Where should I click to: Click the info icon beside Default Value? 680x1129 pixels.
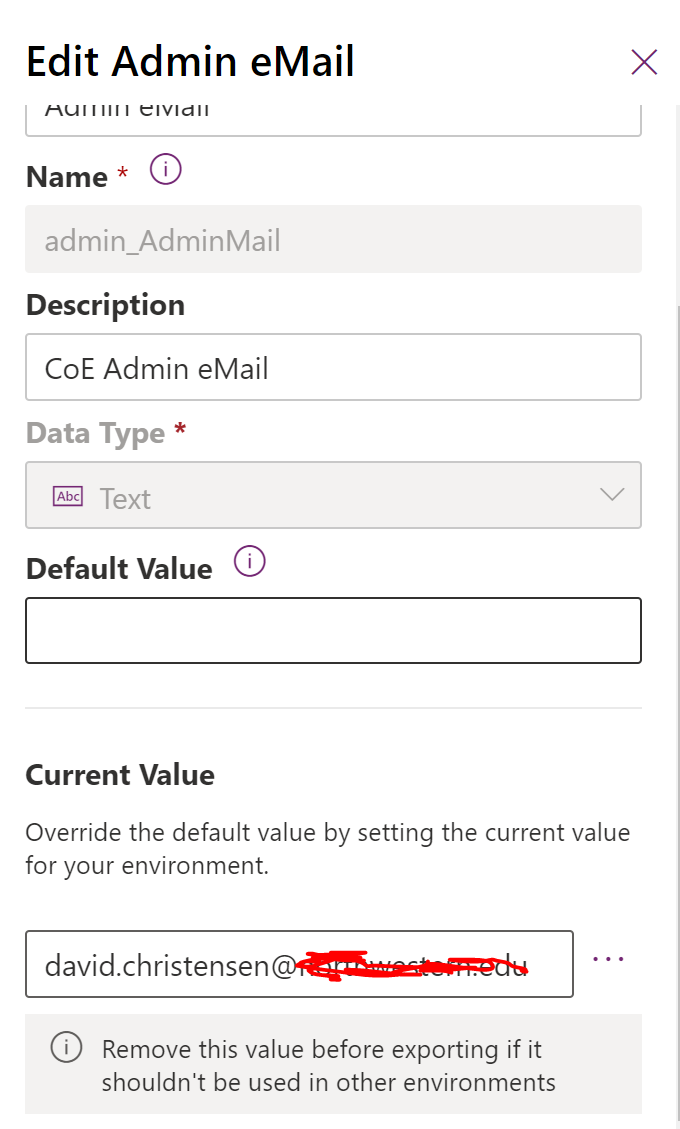[249, 561]
